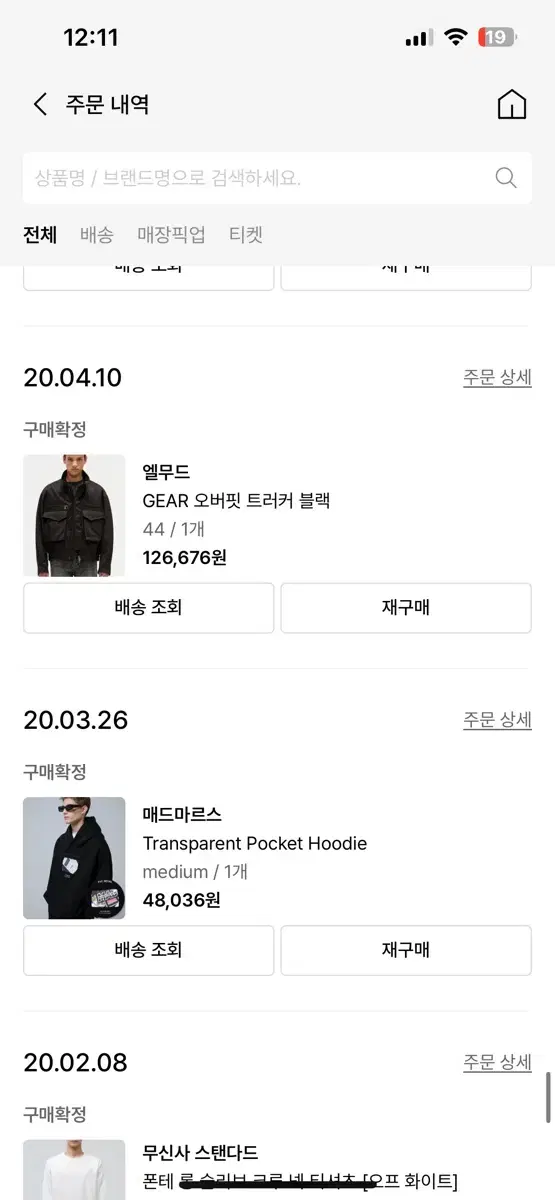Open 주문 상세 for 20.02.08 order
The width and height of the screenshot is (555, 1200).
pyautogui.click(x=497, y=1062)
